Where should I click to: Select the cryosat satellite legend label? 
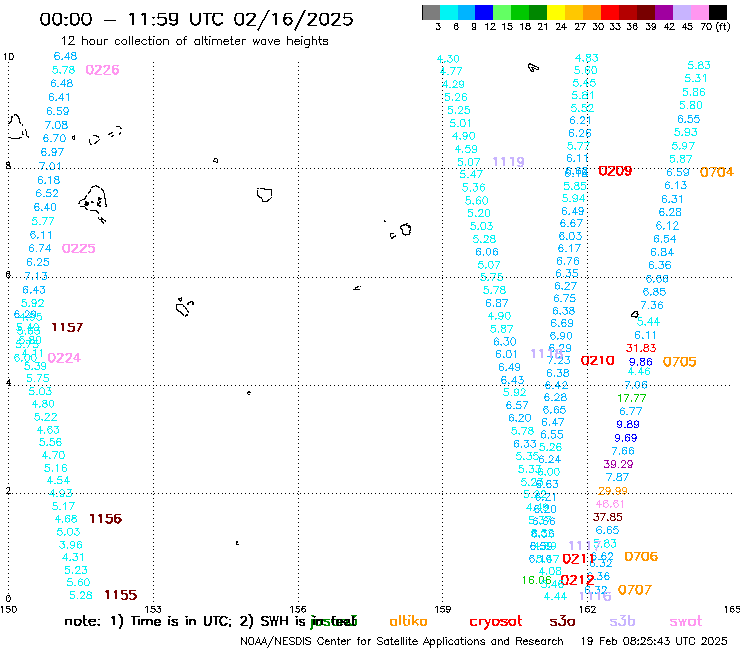tap(496, 622)
